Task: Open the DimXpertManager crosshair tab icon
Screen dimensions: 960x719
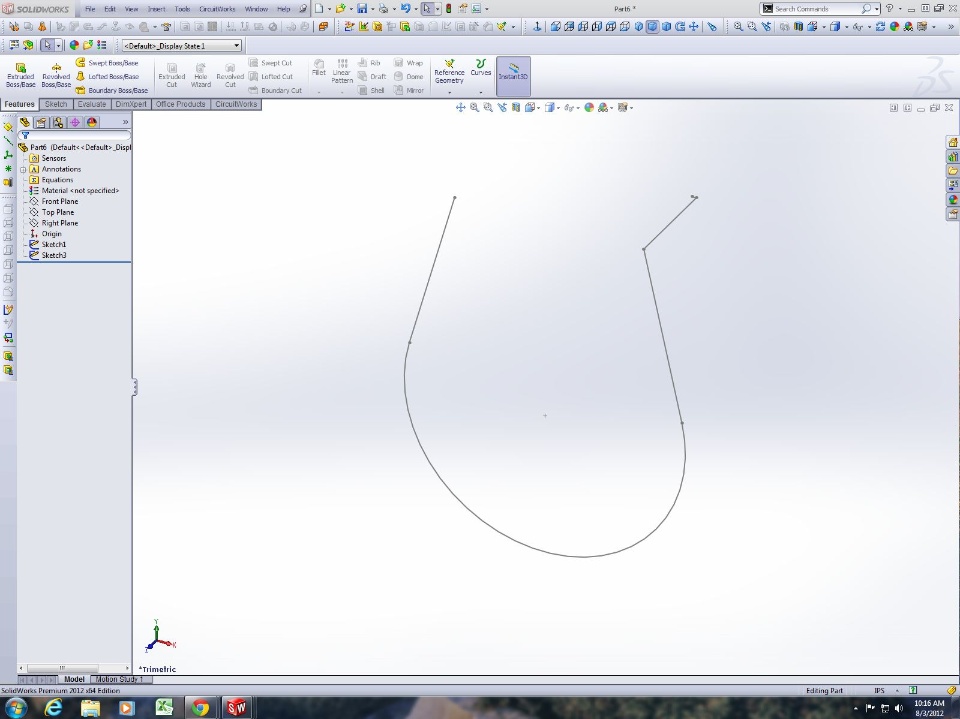Action: pos(75,122)
